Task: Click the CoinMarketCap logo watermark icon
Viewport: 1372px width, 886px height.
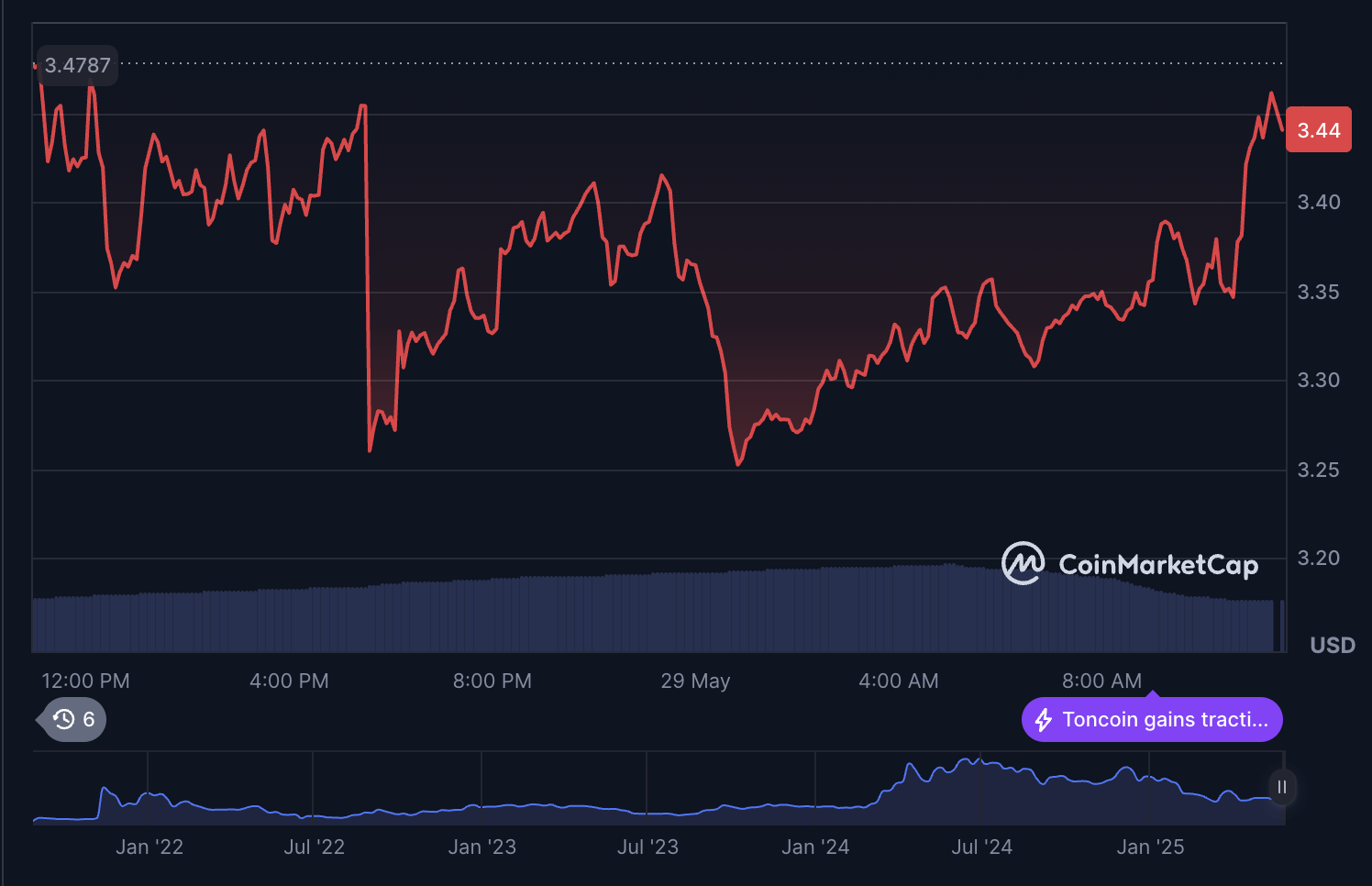Action: click(1022, 563)
